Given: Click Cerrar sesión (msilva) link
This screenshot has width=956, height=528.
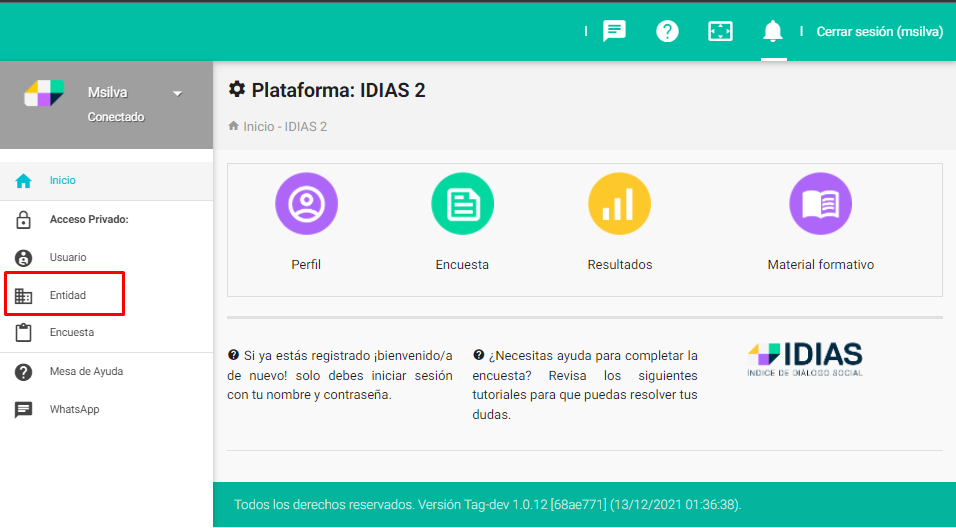Looking at the screenshot, I should (880, 32).
